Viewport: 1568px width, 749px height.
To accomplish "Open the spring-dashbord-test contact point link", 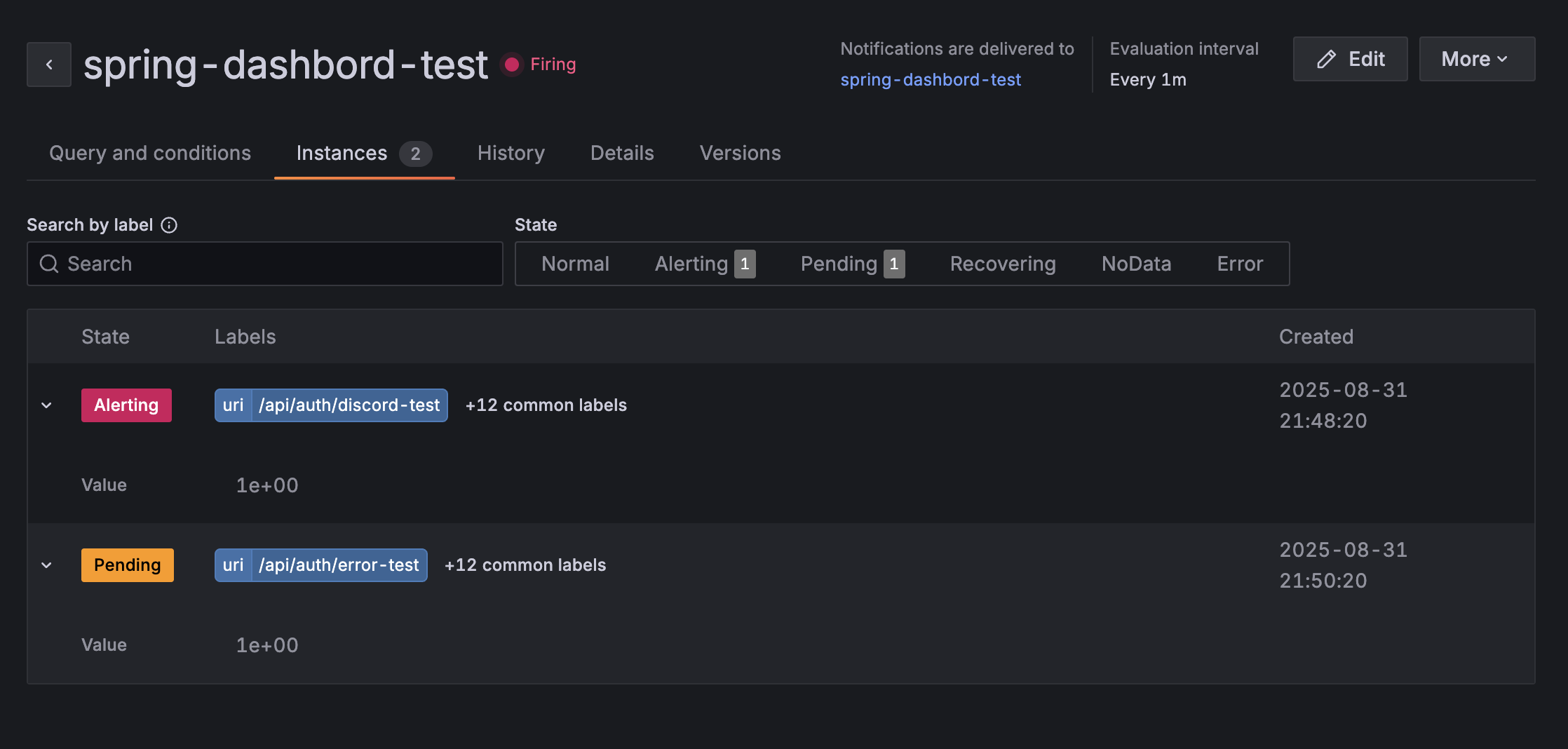I will coord(931,80).
